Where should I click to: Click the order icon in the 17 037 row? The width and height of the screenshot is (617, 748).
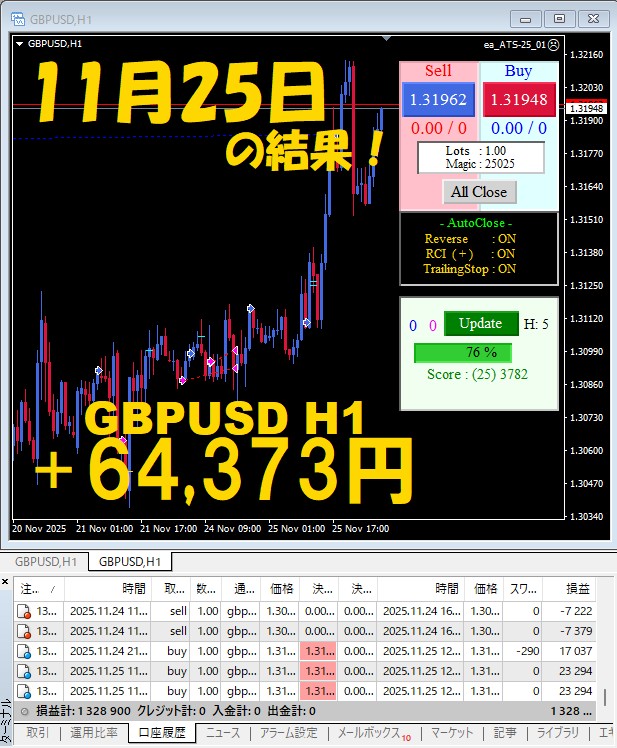(24, 651)
